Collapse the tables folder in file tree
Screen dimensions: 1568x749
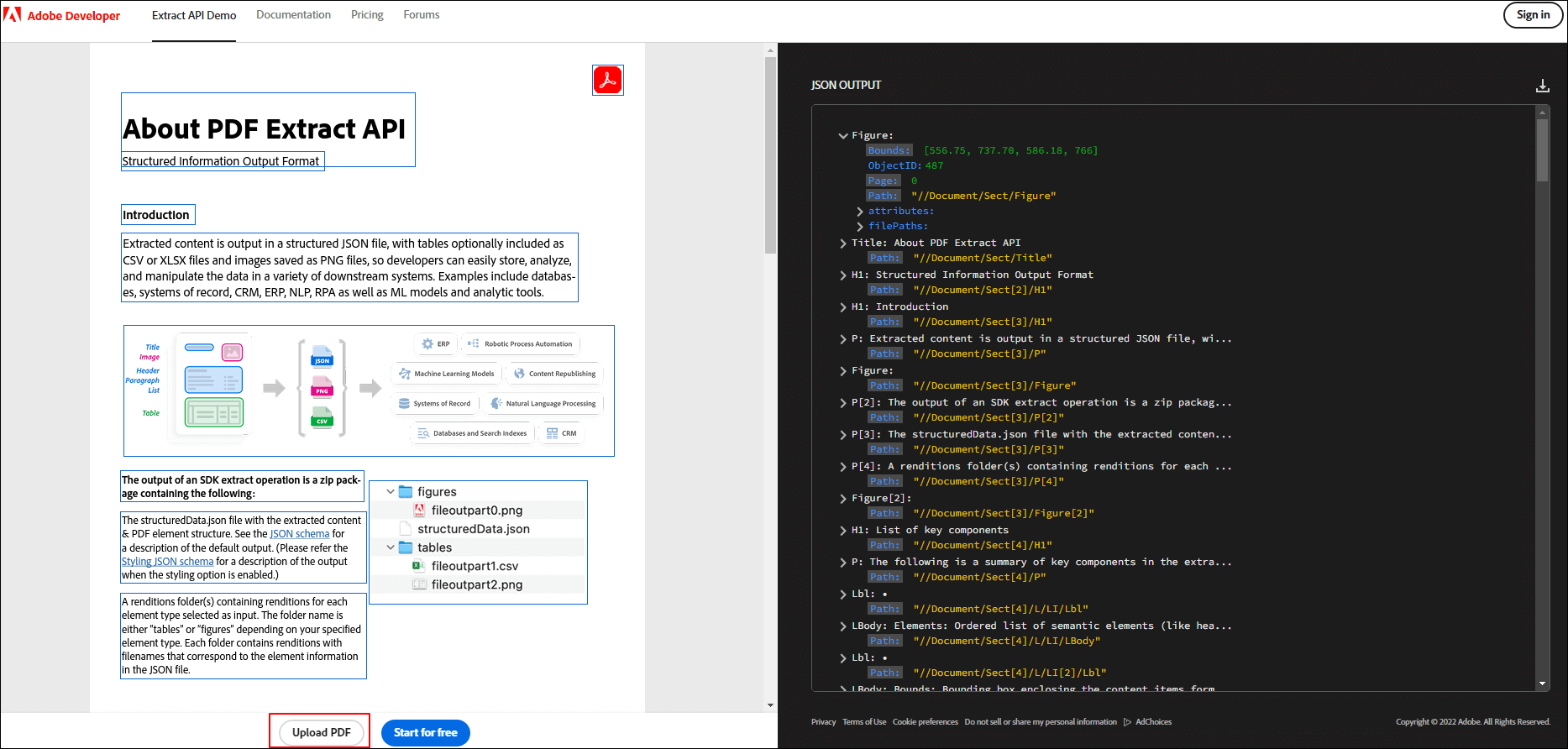coord(391,547)
